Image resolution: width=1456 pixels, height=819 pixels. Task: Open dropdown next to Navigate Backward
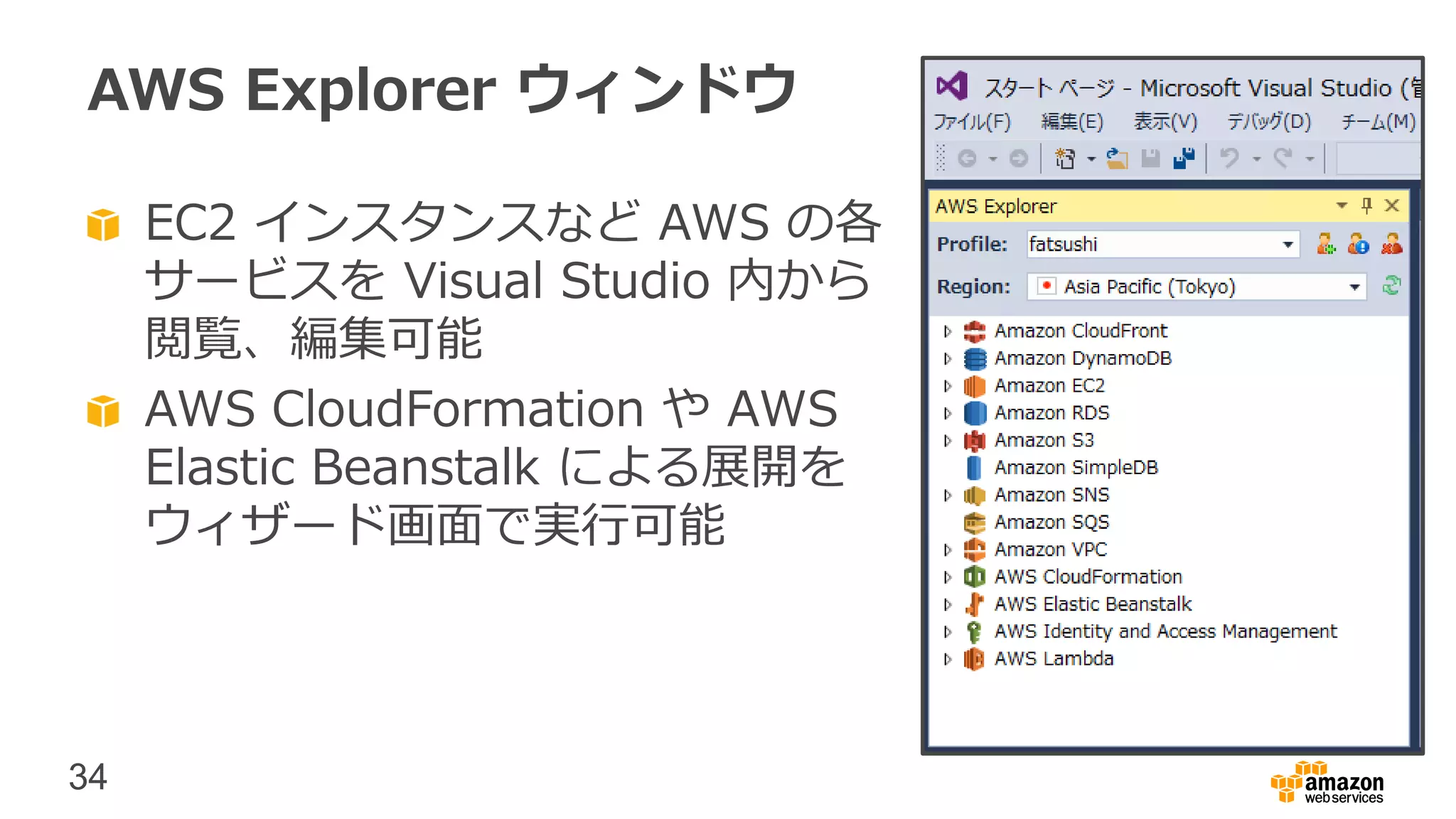[993, 159]
